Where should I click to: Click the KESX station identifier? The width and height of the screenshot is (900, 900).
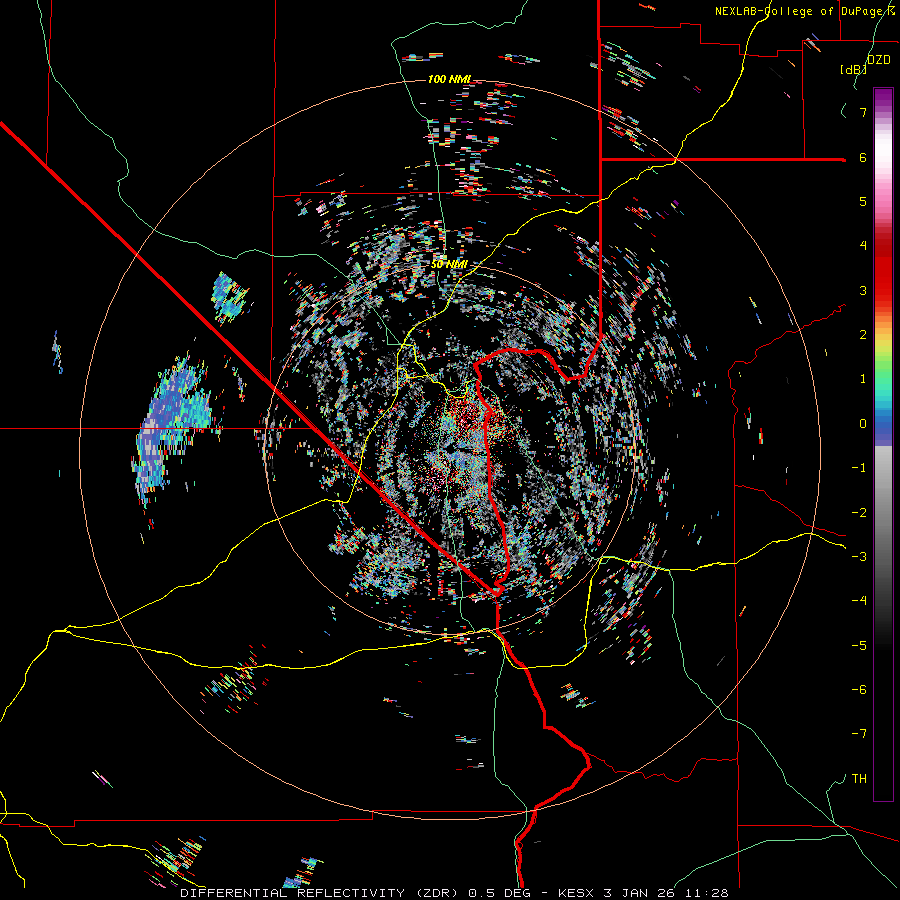[x=577, y=893]
